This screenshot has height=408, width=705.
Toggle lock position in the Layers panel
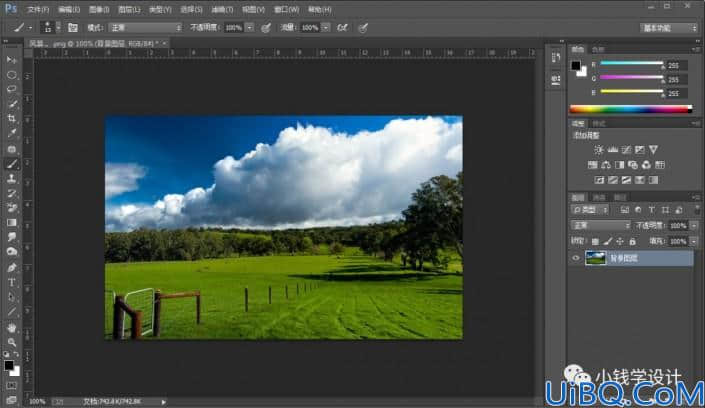(x=620, y=242)
